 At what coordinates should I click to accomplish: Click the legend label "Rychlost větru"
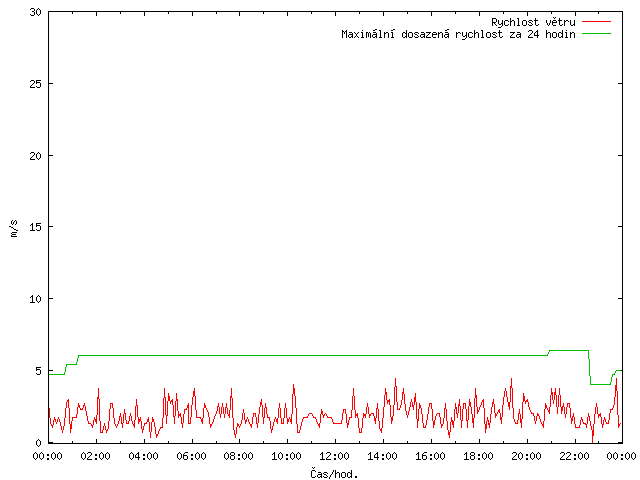[x=533, y=22]
